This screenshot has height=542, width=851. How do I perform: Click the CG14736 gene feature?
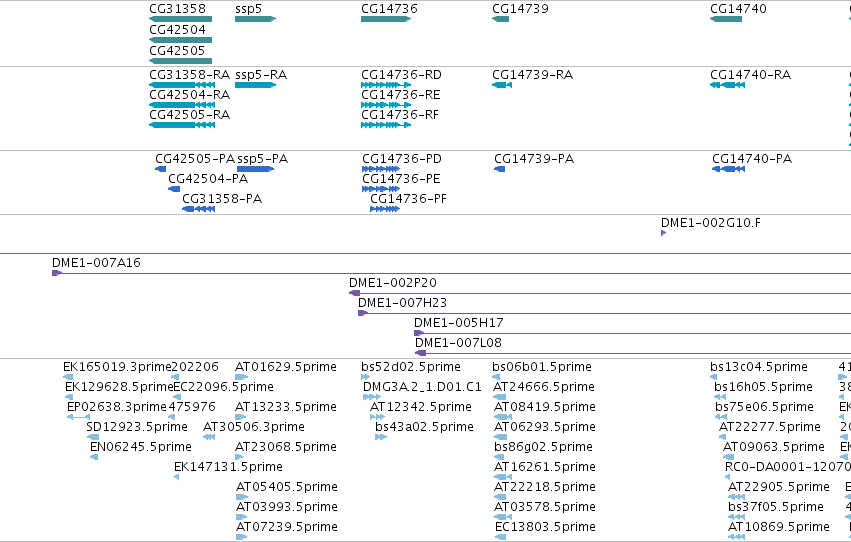(386, 19)
